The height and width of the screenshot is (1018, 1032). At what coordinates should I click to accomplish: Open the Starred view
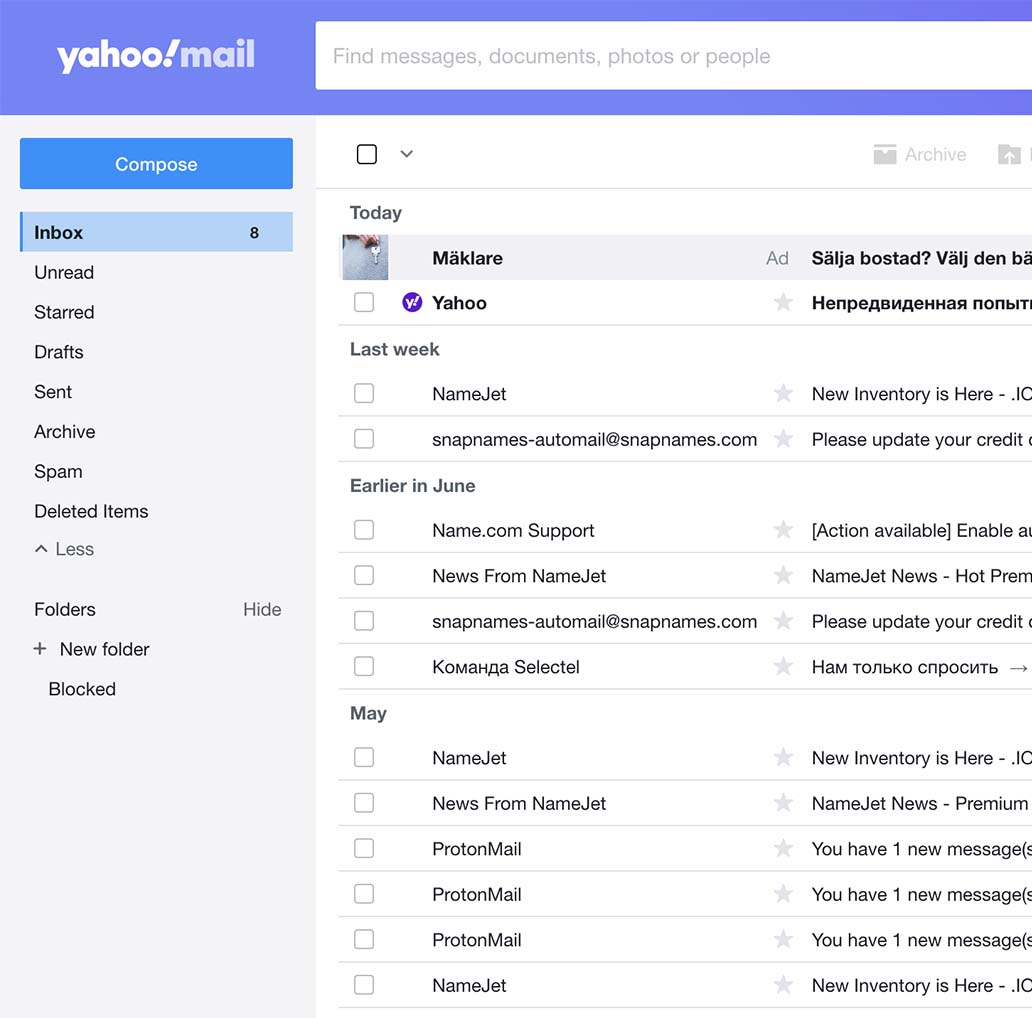click(x=64, y=312)
